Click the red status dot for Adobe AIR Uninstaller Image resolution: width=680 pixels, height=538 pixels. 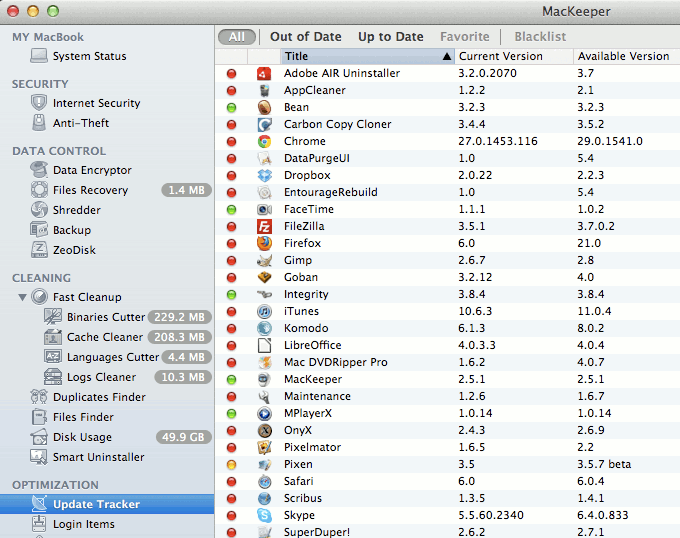coord(232,73)
